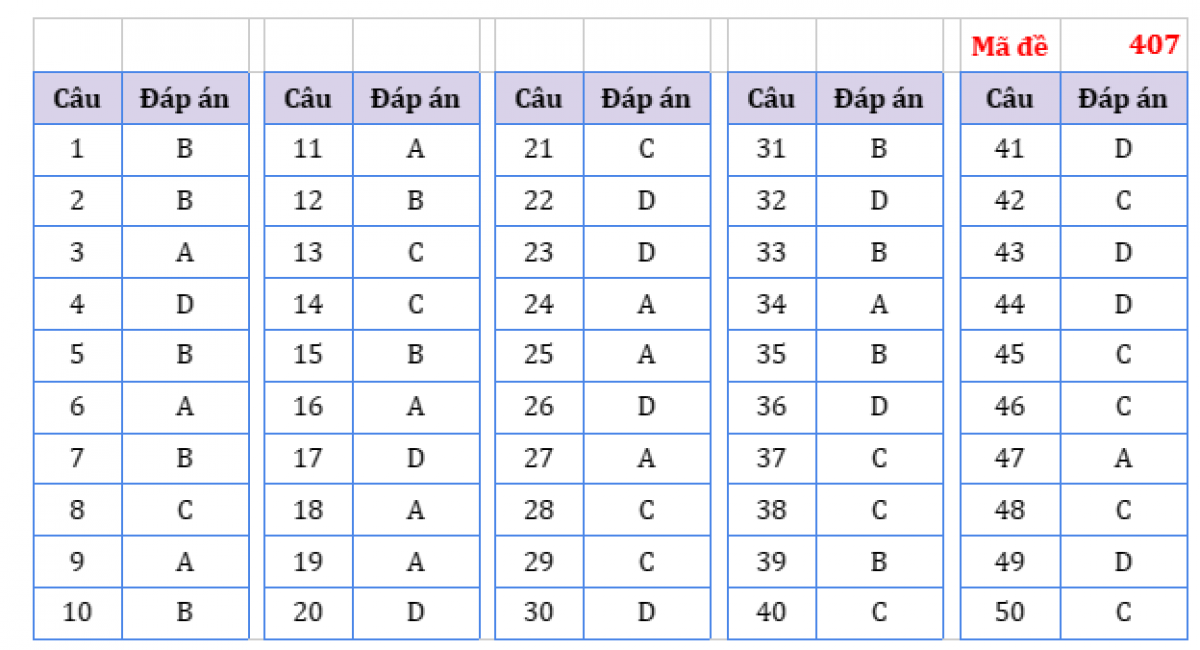Click question number 33 cell
The height and width of the screenshot is (650, 1200).
click(x=771, y=253)
